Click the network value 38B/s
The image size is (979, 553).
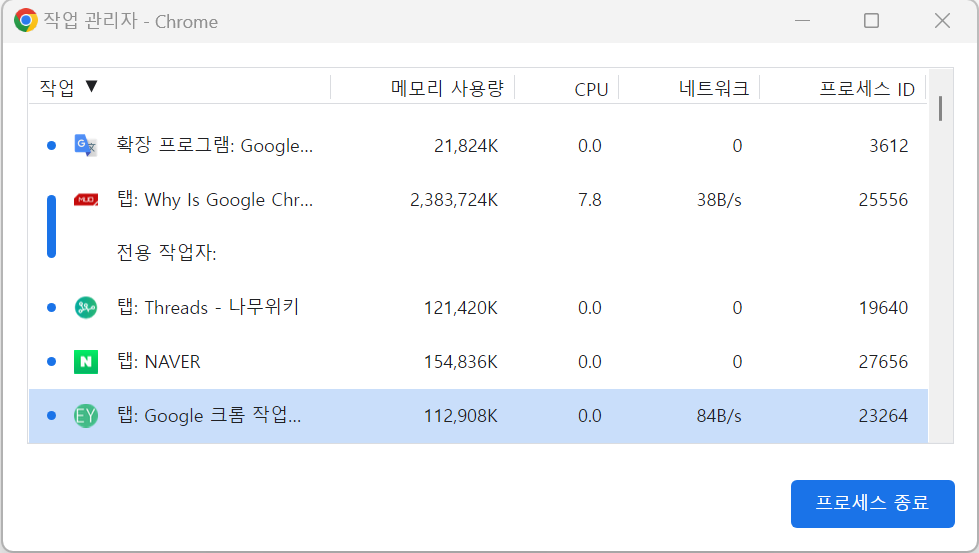(x=719, y=200)
